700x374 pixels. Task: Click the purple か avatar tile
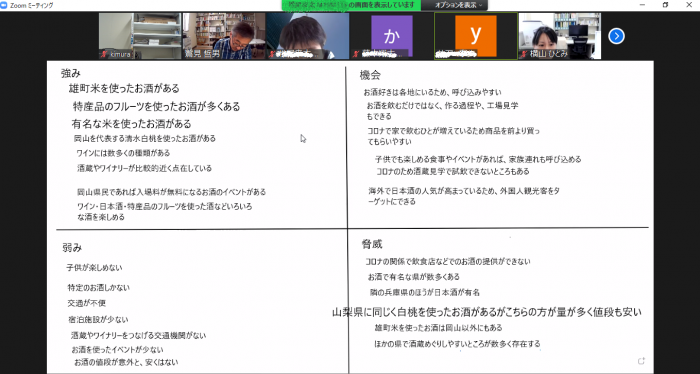(392, 36)
